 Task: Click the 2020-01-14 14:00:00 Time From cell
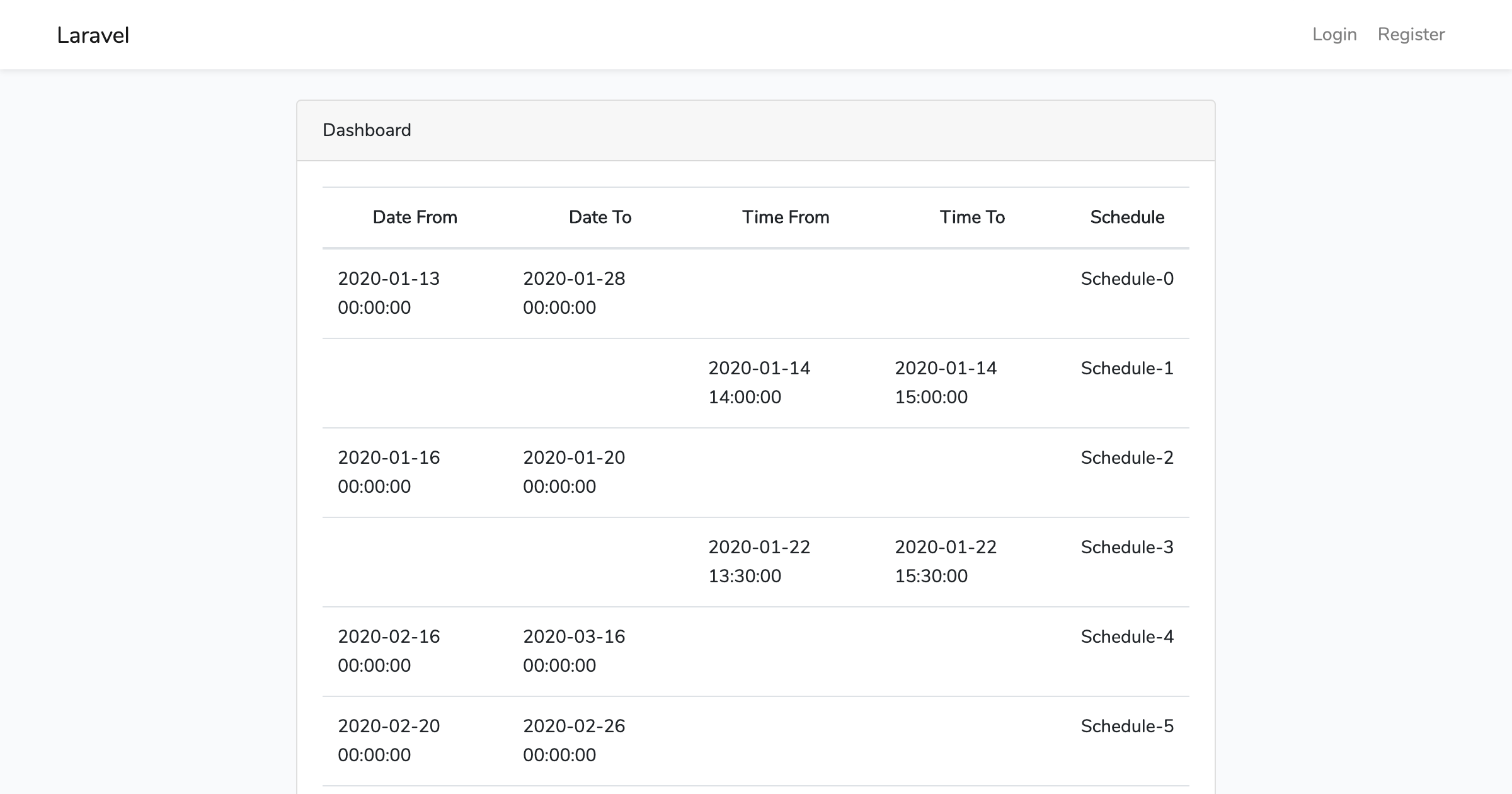click(x=759, y=383)
